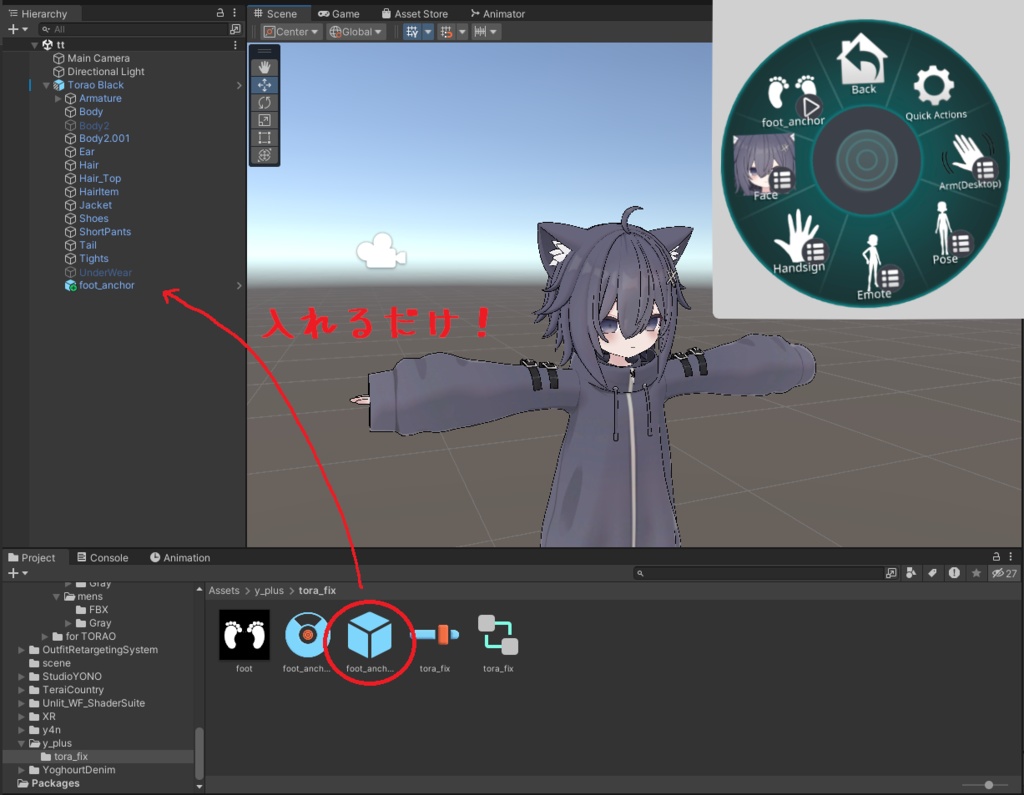This screenshot has width=1024, height=795.
Task: Focus the Project search field
Action: 758,573
